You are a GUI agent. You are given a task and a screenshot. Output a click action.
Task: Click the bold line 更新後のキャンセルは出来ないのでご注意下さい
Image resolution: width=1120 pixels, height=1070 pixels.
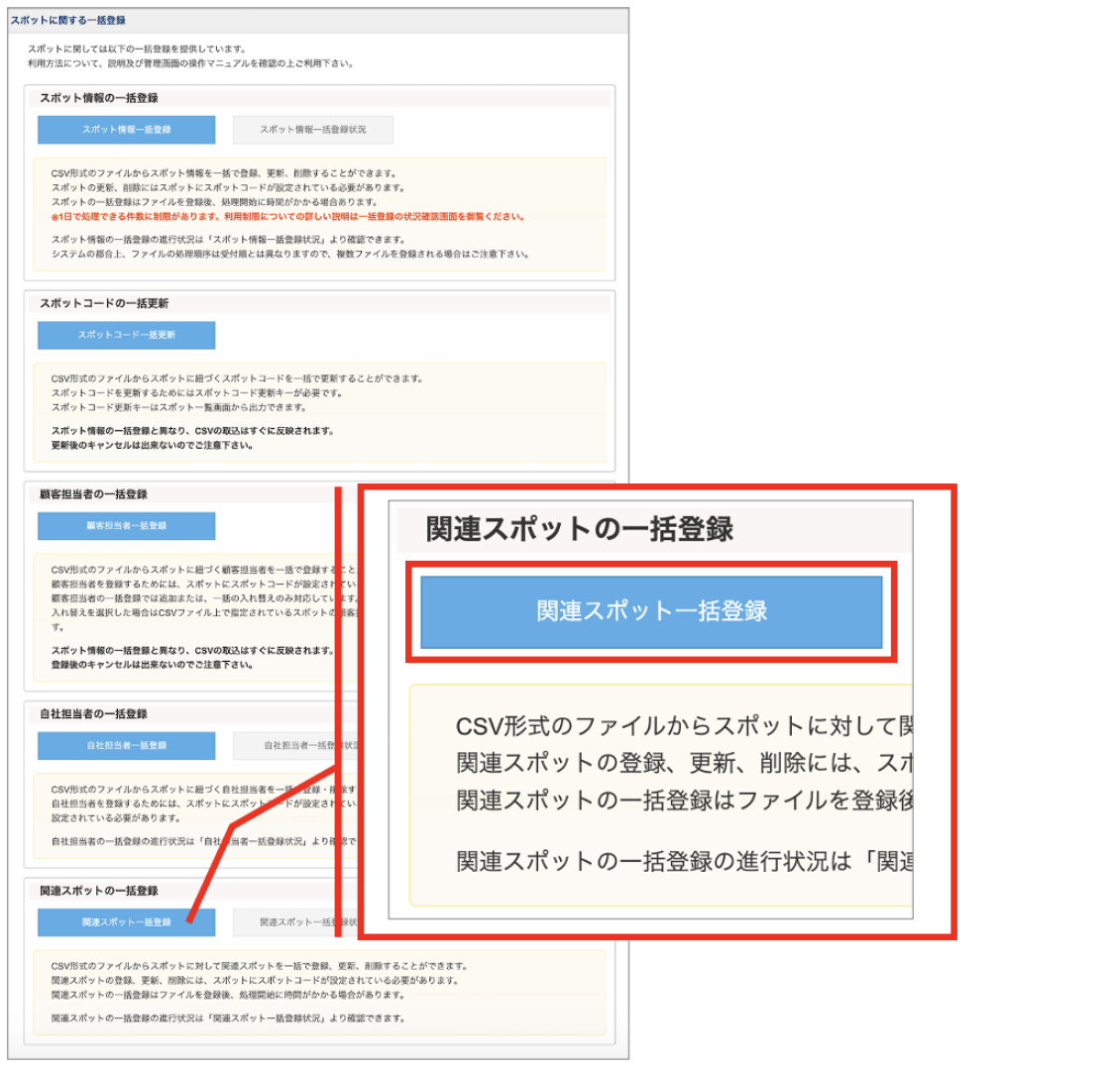[153, 445]
